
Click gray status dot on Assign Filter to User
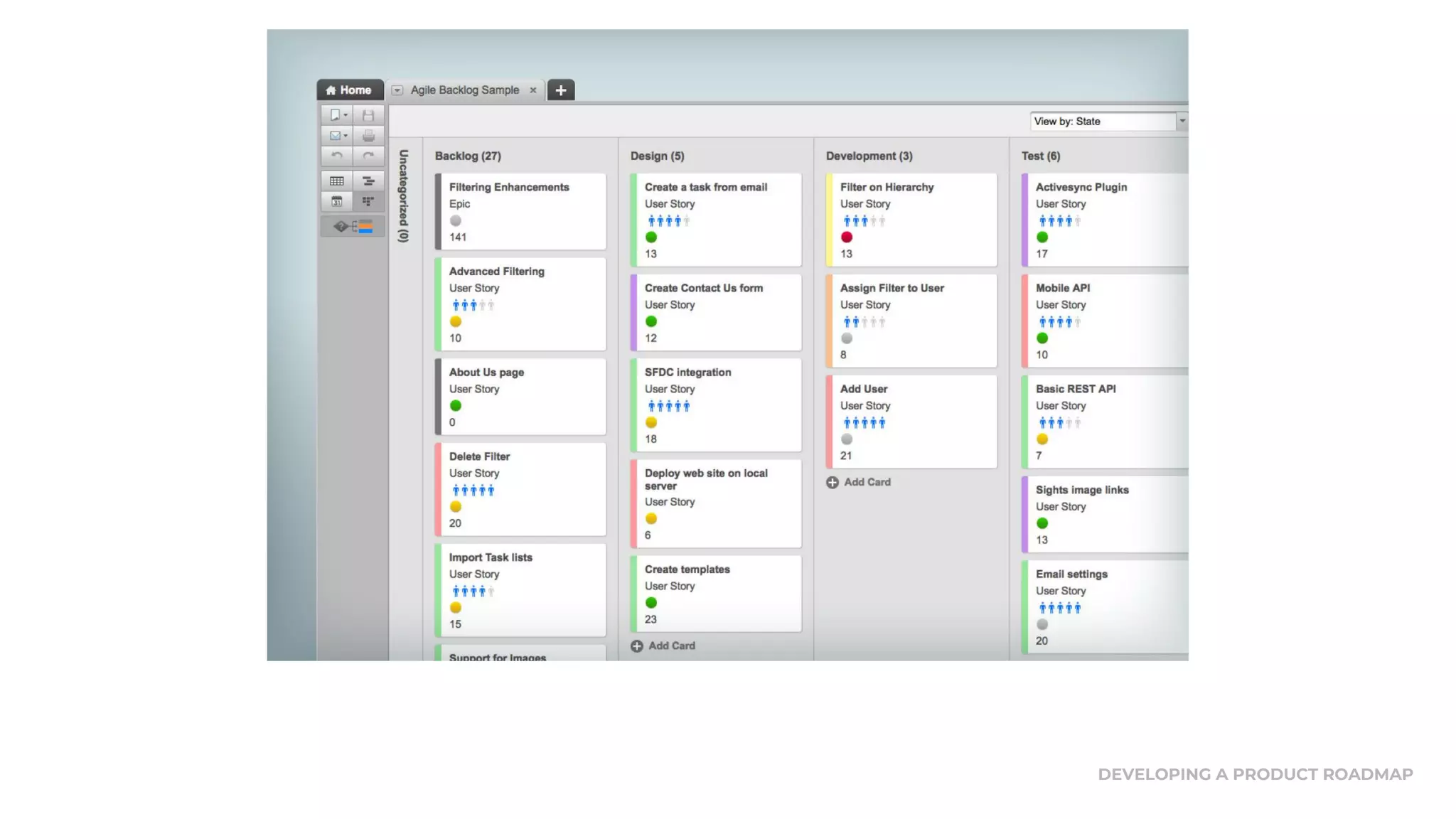846,338
